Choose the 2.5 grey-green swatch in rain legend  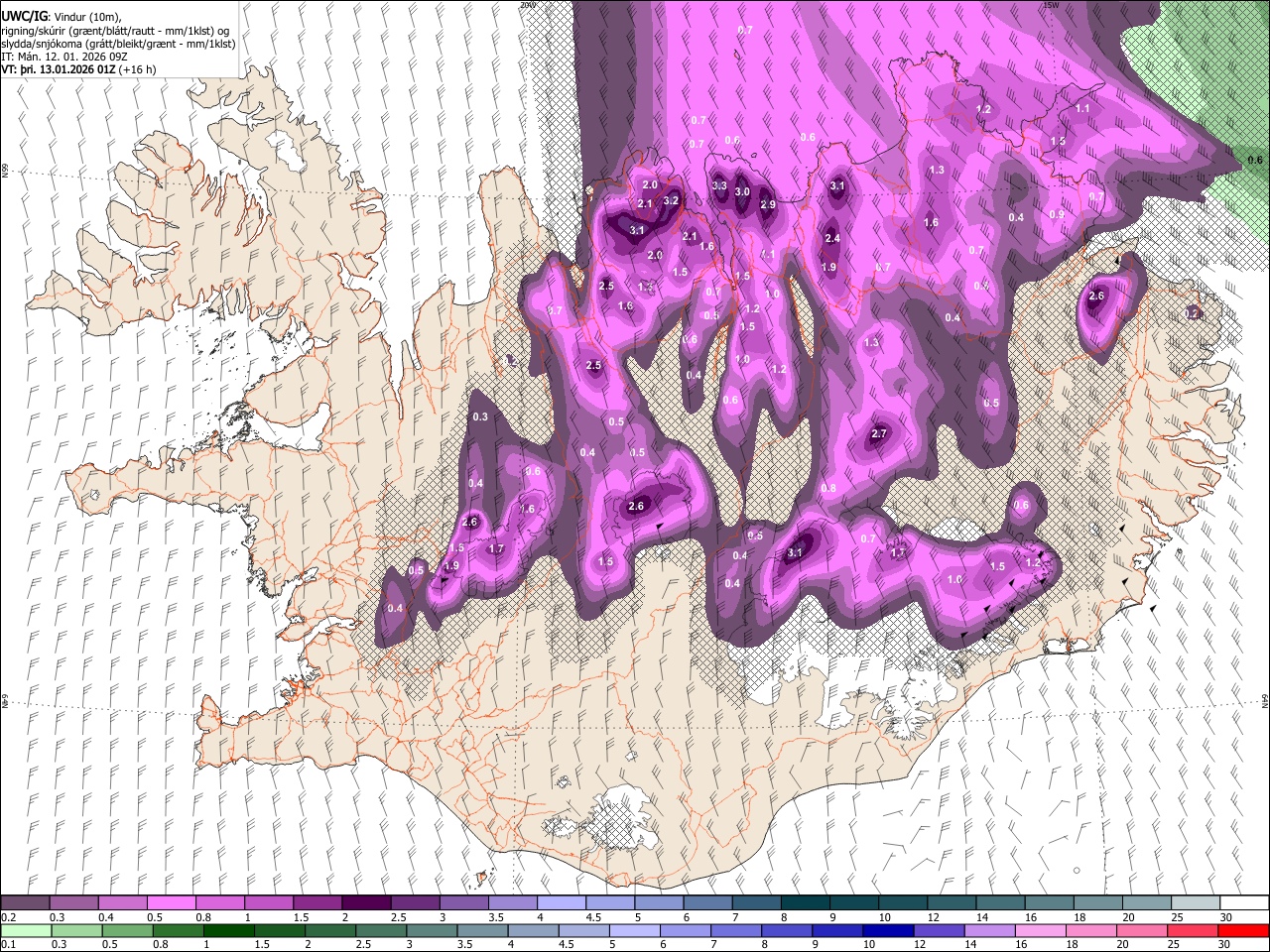tap(380, 930)
